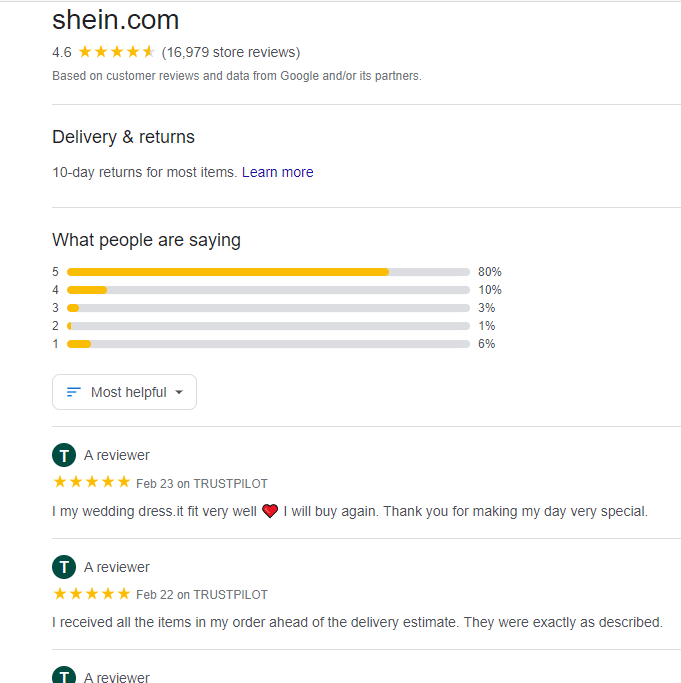Click the 4.6 star rating icons under shein.com
681x683 pixels.
coord(116,52)
